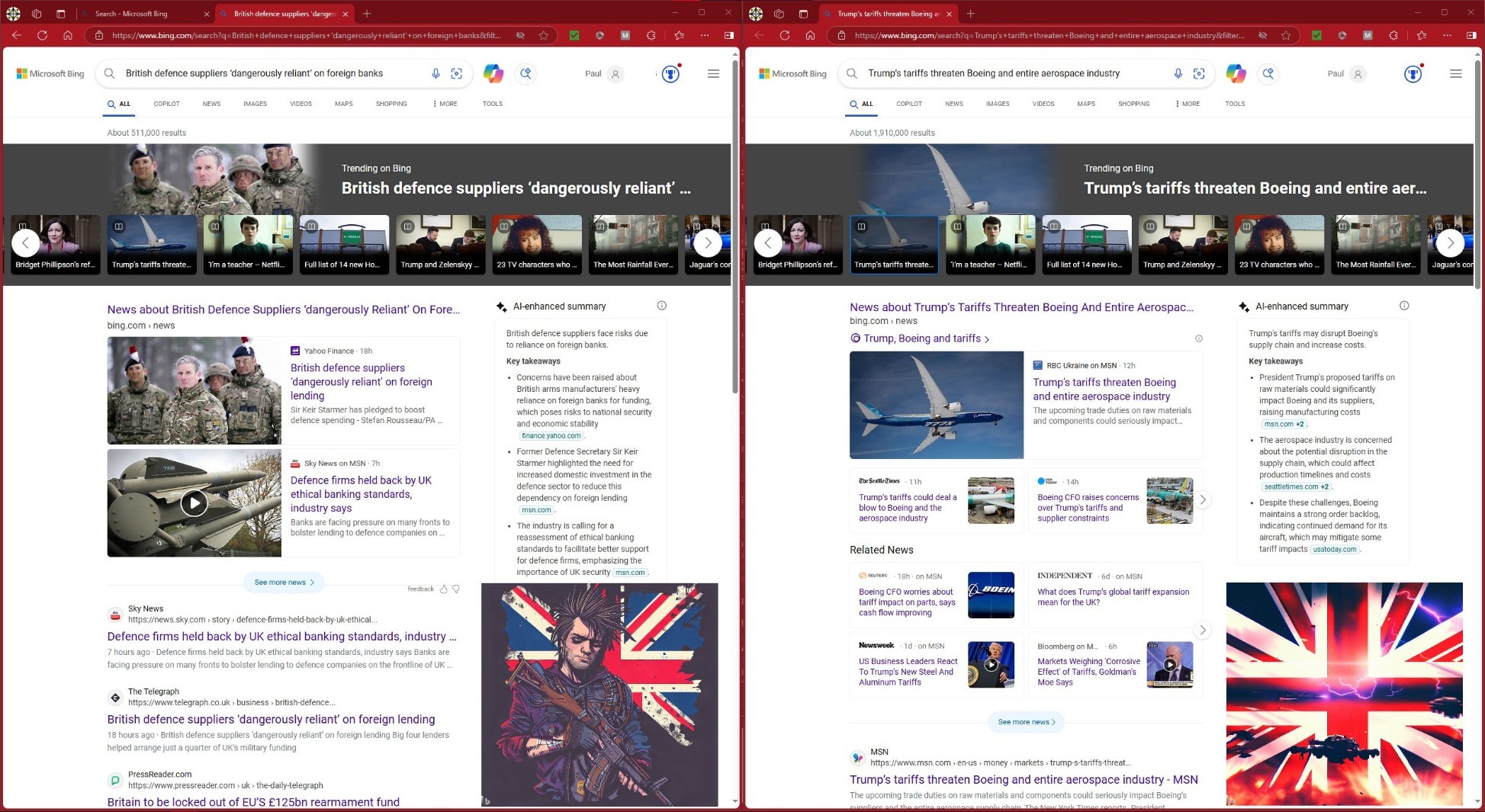Screen dimensions: 1485x812
Task: Click previous arrow on left window trending carousel
Action: click(26, 243)
